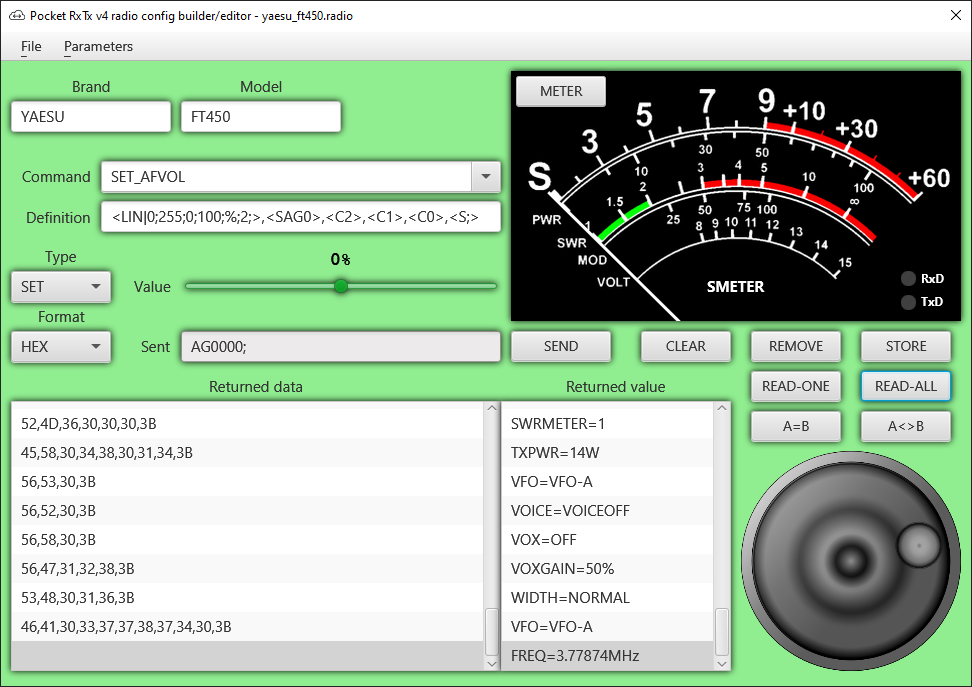
Task: Click the Definition text field
Action: click(x=300, y=217)
